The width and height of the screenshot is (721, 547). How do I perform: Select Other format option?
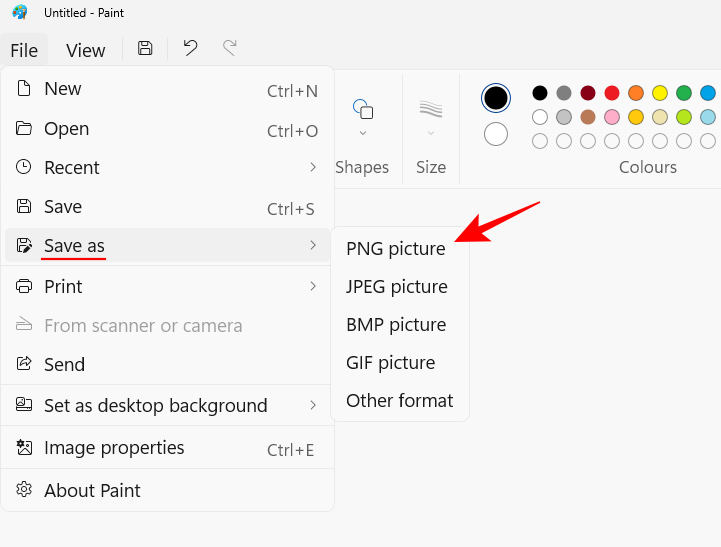click(399, 401)
